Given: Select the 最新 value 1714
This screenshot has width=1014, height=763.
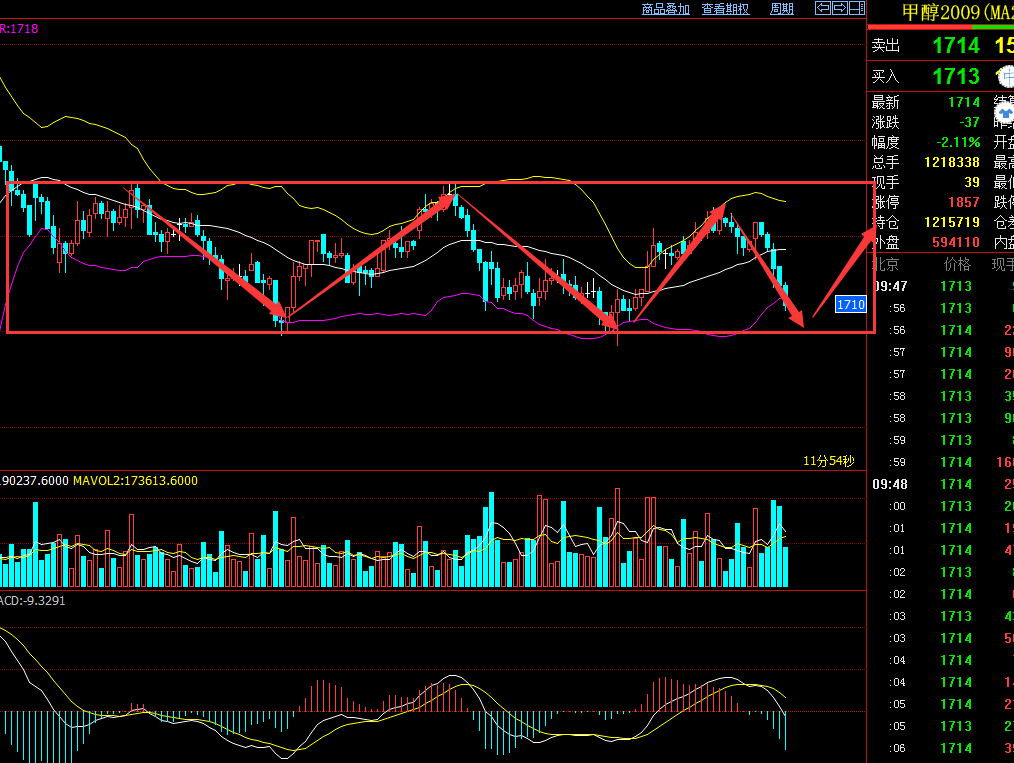Looking at the screenshot, I should click(x=964, y=102).
